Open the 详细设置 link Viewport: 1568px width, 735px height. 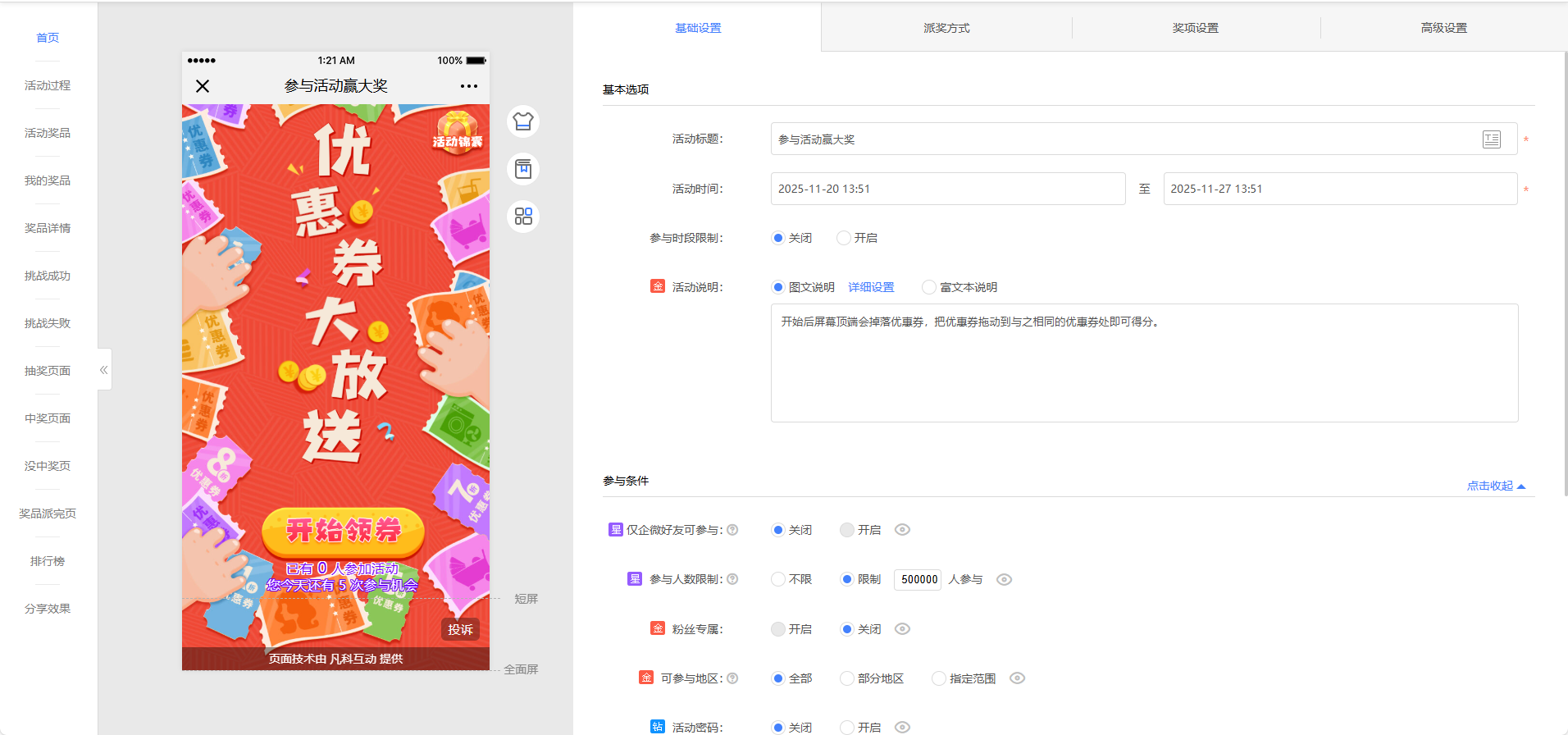[x=871, y=287]
